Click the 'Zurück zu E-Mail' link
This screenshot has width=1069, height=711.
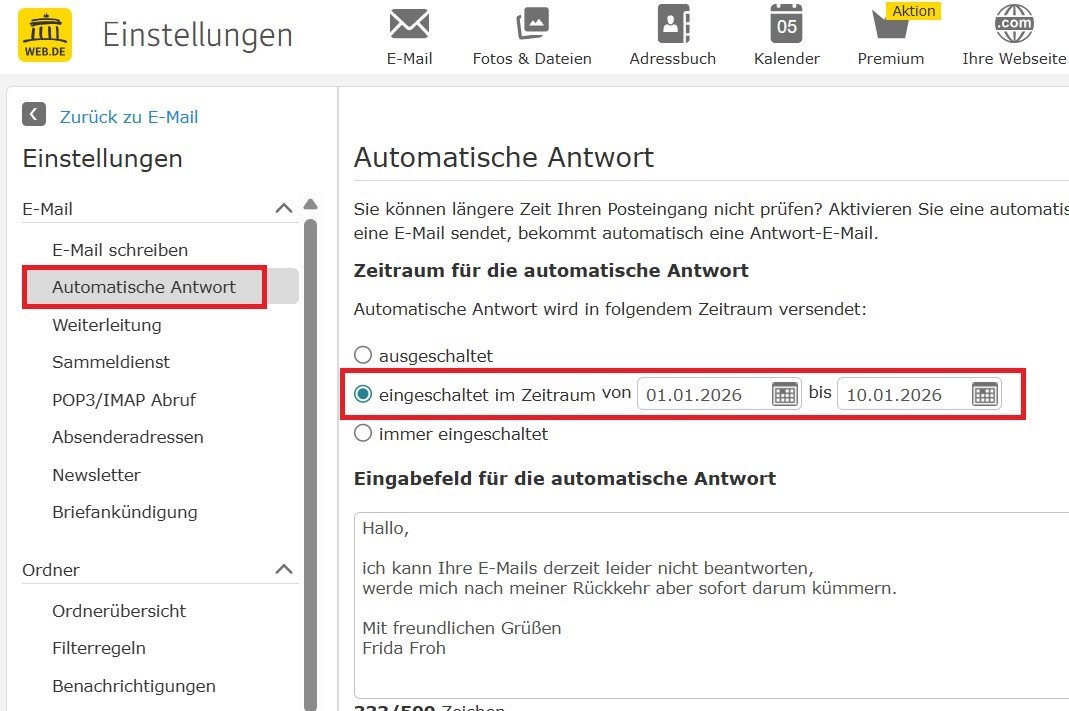(x=129, y=117)
